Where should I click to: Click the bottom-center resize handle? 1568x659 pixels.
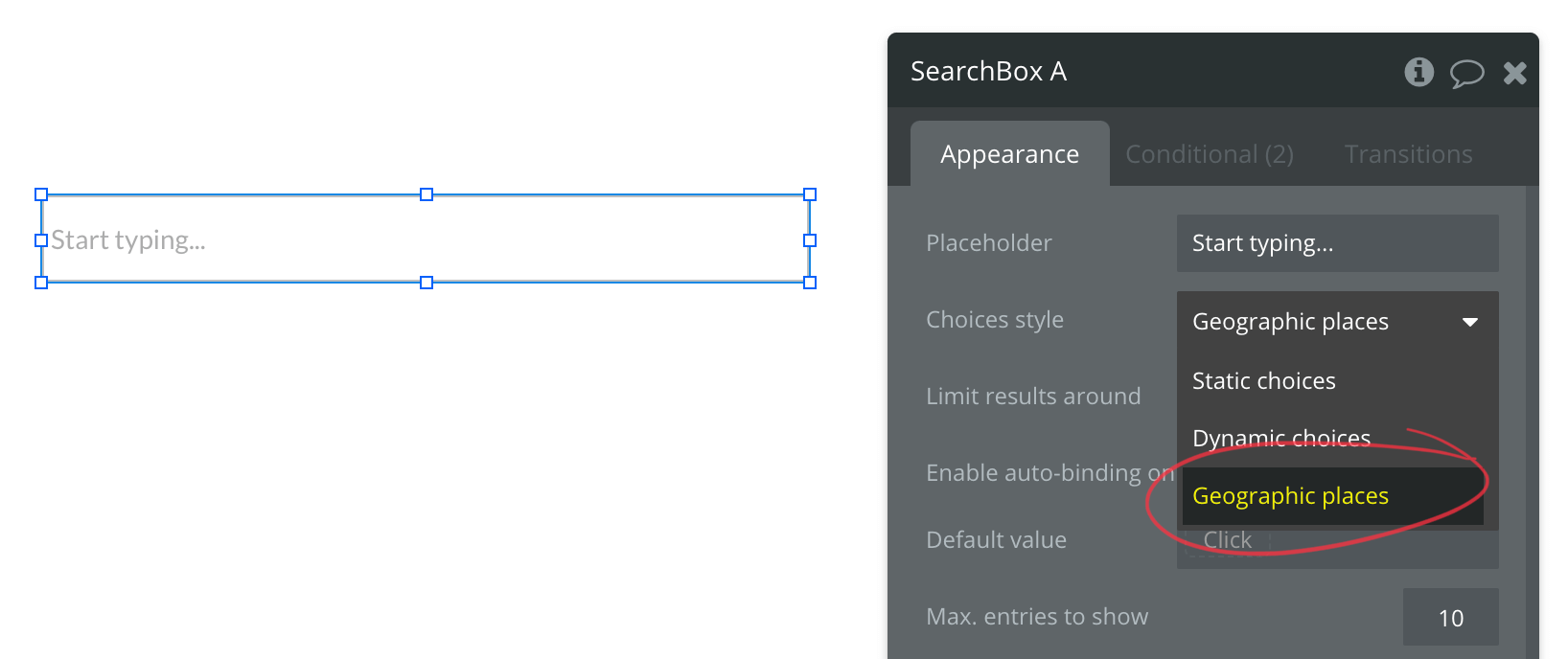(x=427, y=283)
